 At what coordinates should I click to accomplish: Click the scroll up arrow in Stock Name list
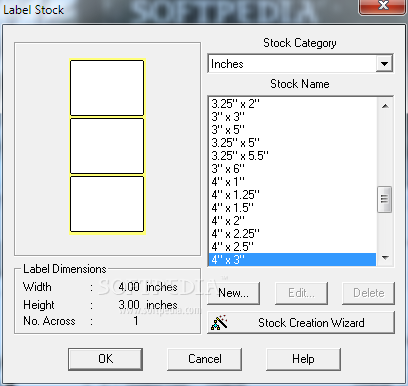point(385,106)
